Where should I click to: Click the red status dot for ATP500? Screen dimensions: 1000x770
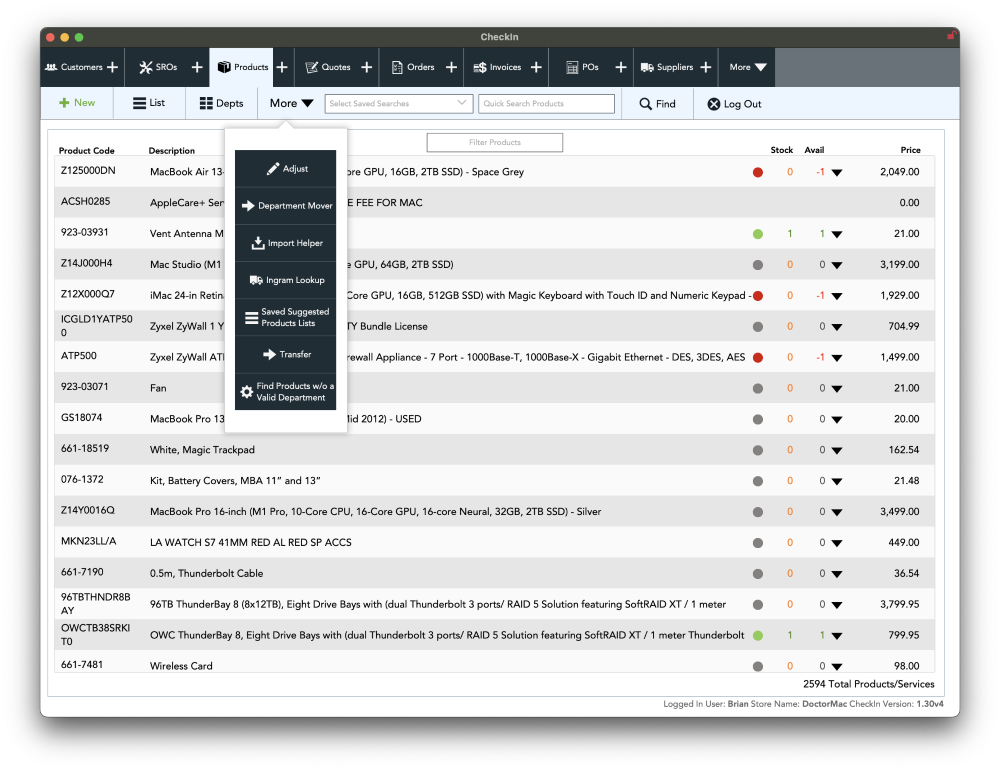[758, 358]
